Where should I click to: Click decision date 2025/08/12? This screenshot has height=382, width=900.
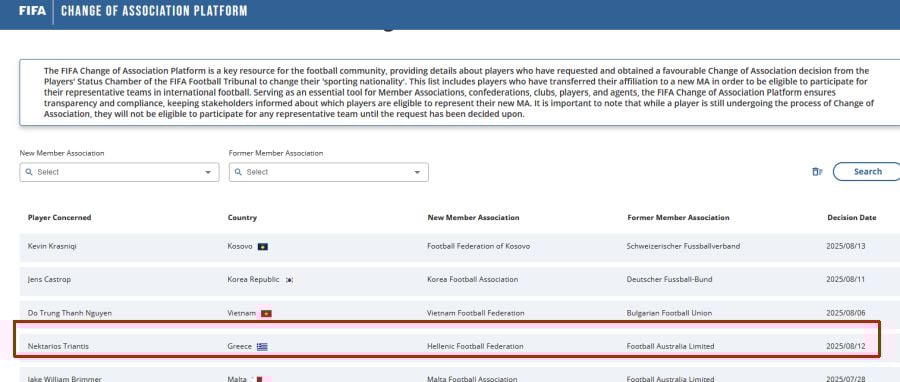[x=845, y=346]
